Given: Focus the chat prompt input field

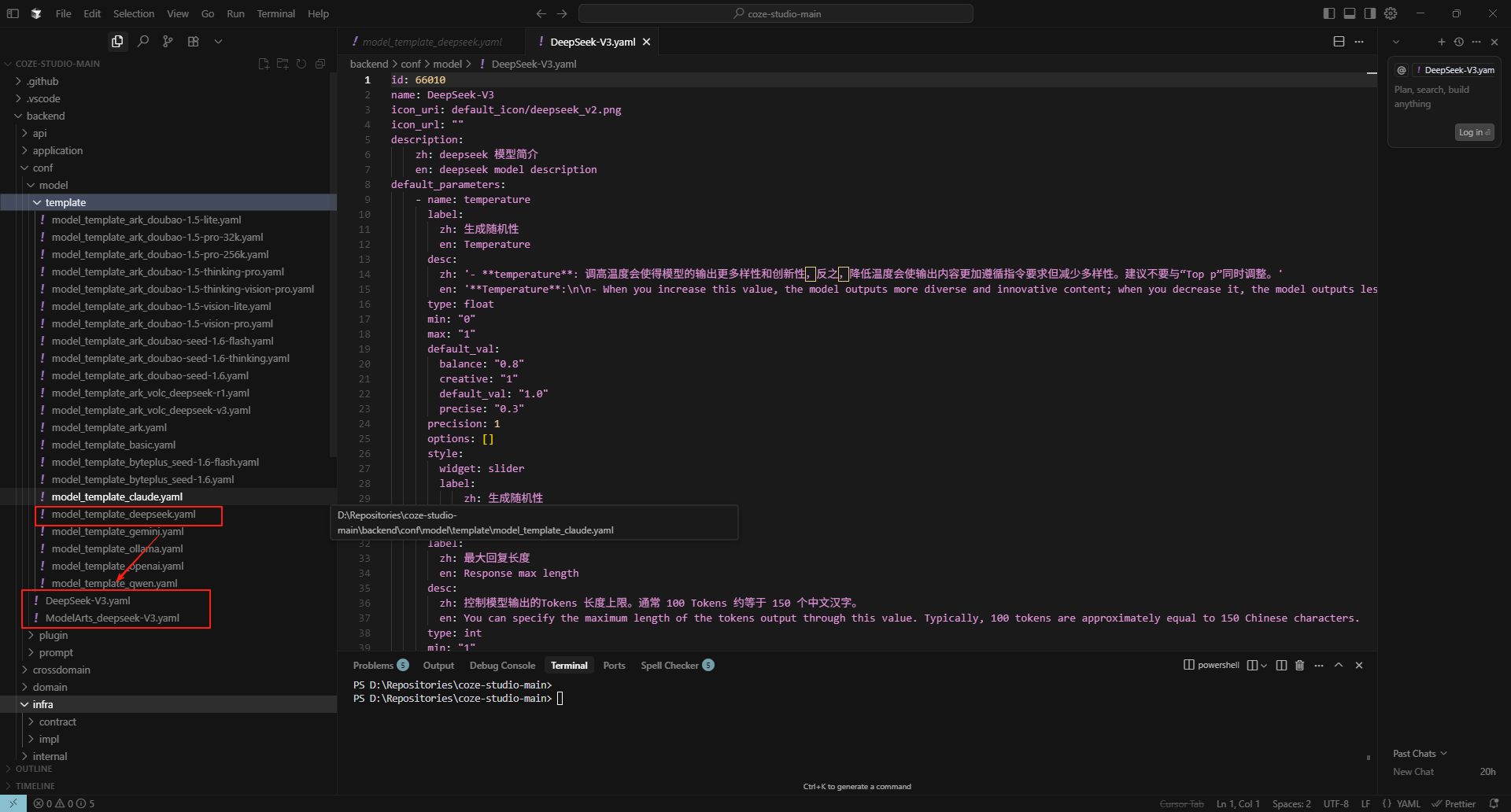Looking at the screenshot, I should [x=1443, y=97].
